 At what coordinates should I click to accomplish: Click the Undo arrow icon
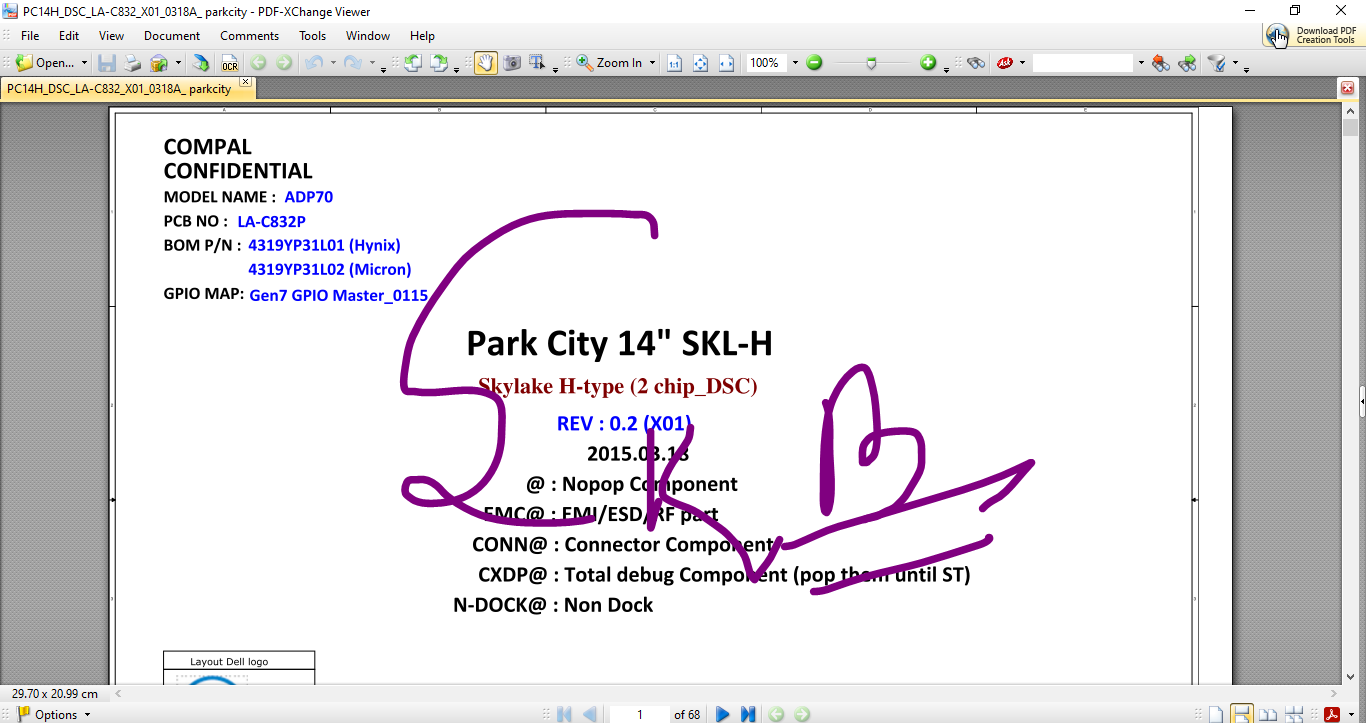(x=313, y=63)
